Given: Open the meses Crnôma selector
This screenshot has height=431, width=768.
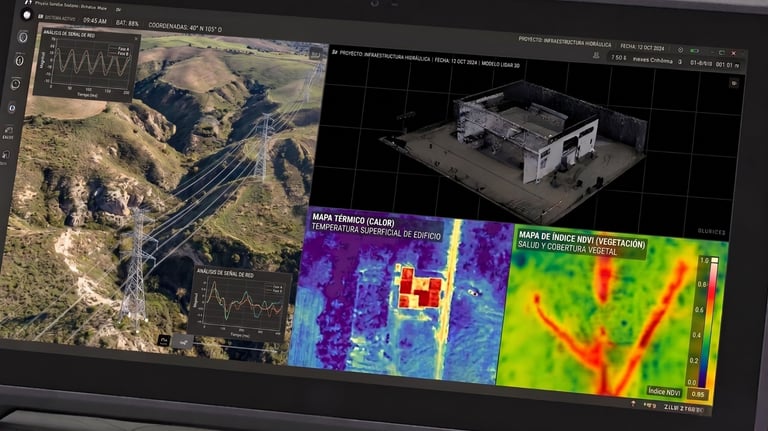Looking at the screenshot, I should click(x=652, y=60).
